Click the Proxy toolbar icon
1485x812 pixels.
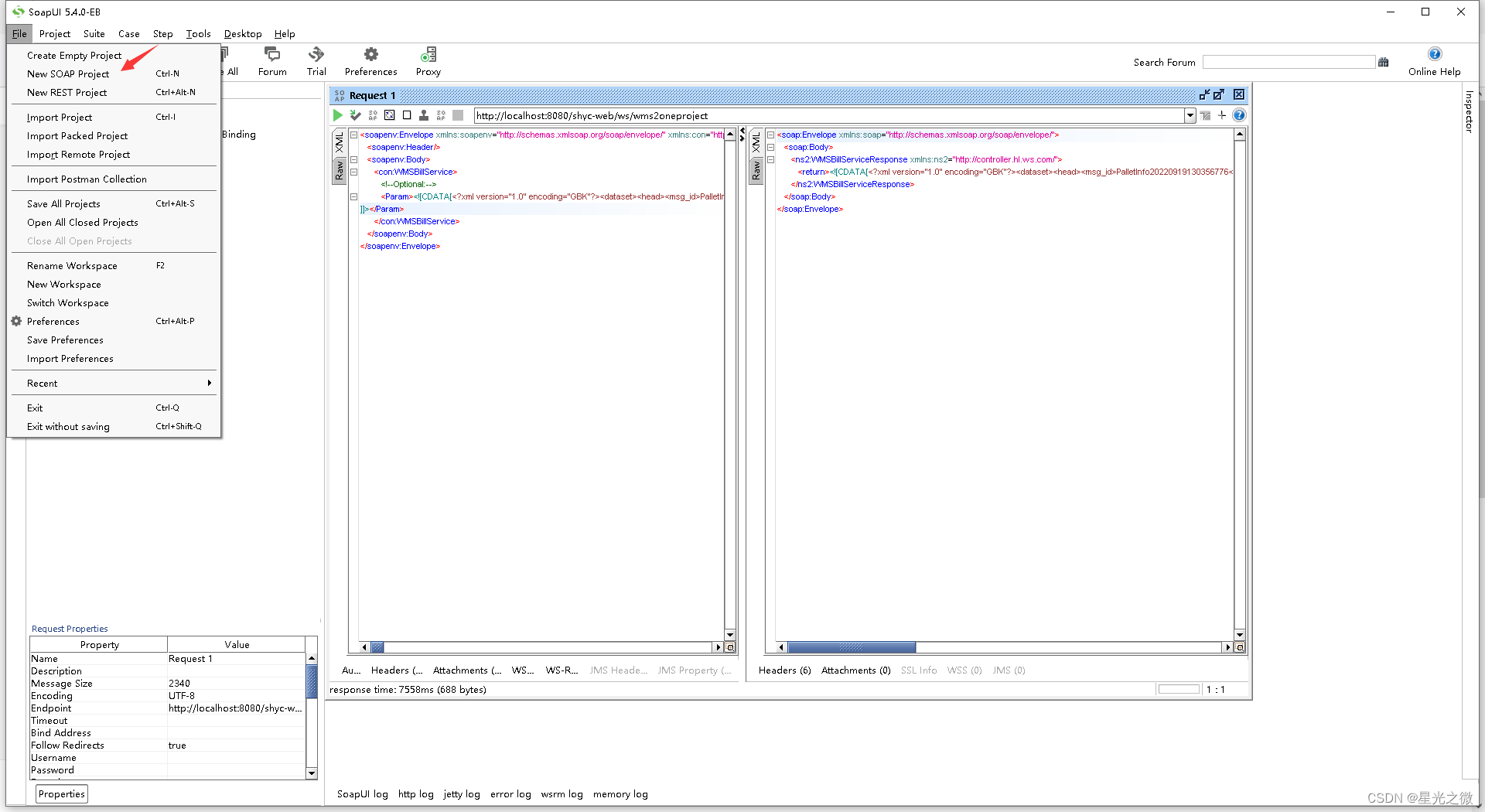coord(428,61)
